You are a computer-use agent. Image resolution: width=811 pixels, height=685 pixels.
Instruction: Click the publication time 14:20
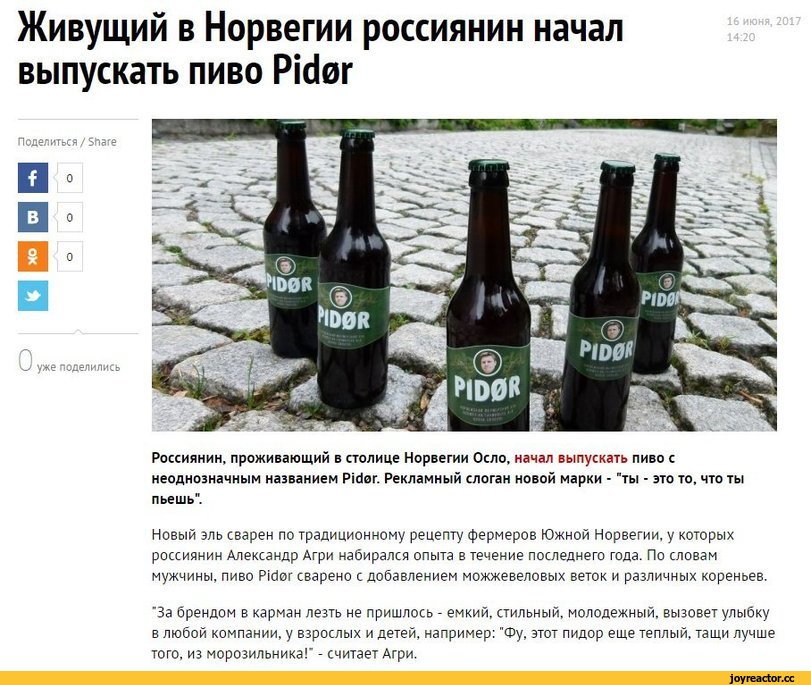pos(741,37)
